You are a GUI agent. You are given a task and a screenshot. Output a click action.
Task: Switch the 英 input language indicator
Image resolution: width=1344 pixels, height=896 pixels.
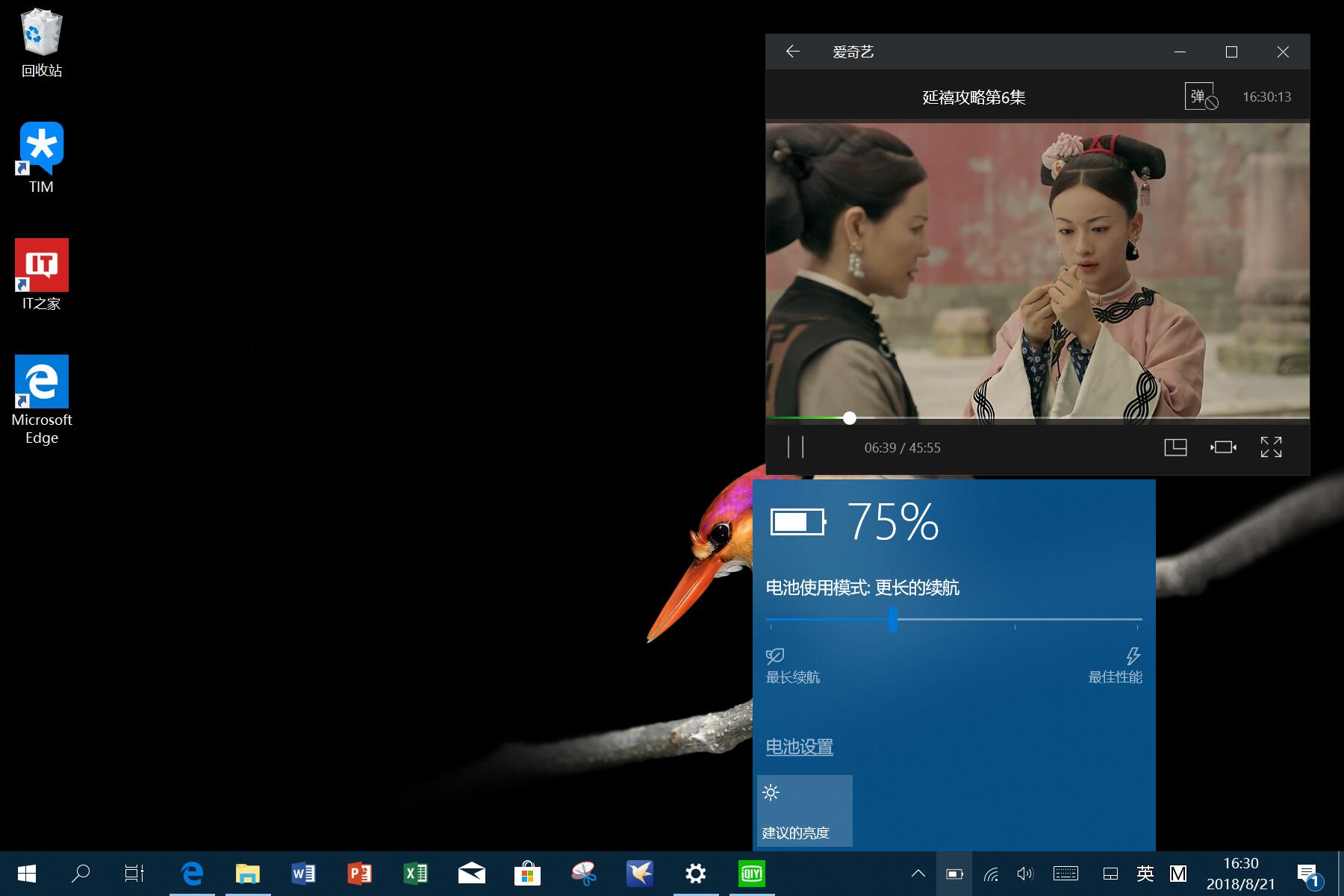pos(1145,874)
